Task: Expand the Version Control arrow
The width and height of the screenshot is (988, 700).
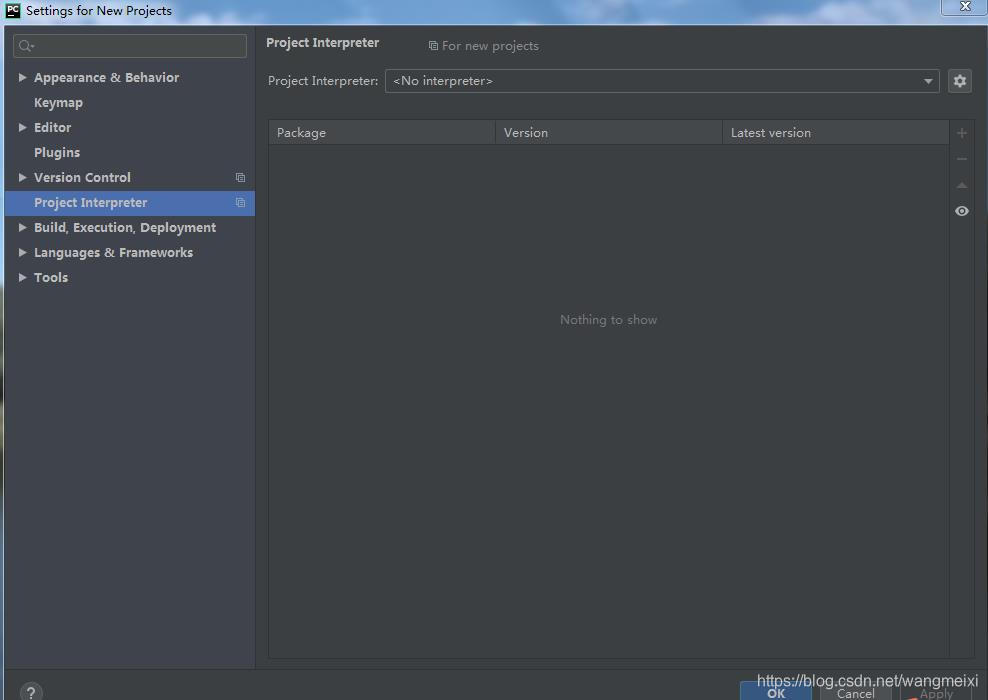Action: click(22, 178)
